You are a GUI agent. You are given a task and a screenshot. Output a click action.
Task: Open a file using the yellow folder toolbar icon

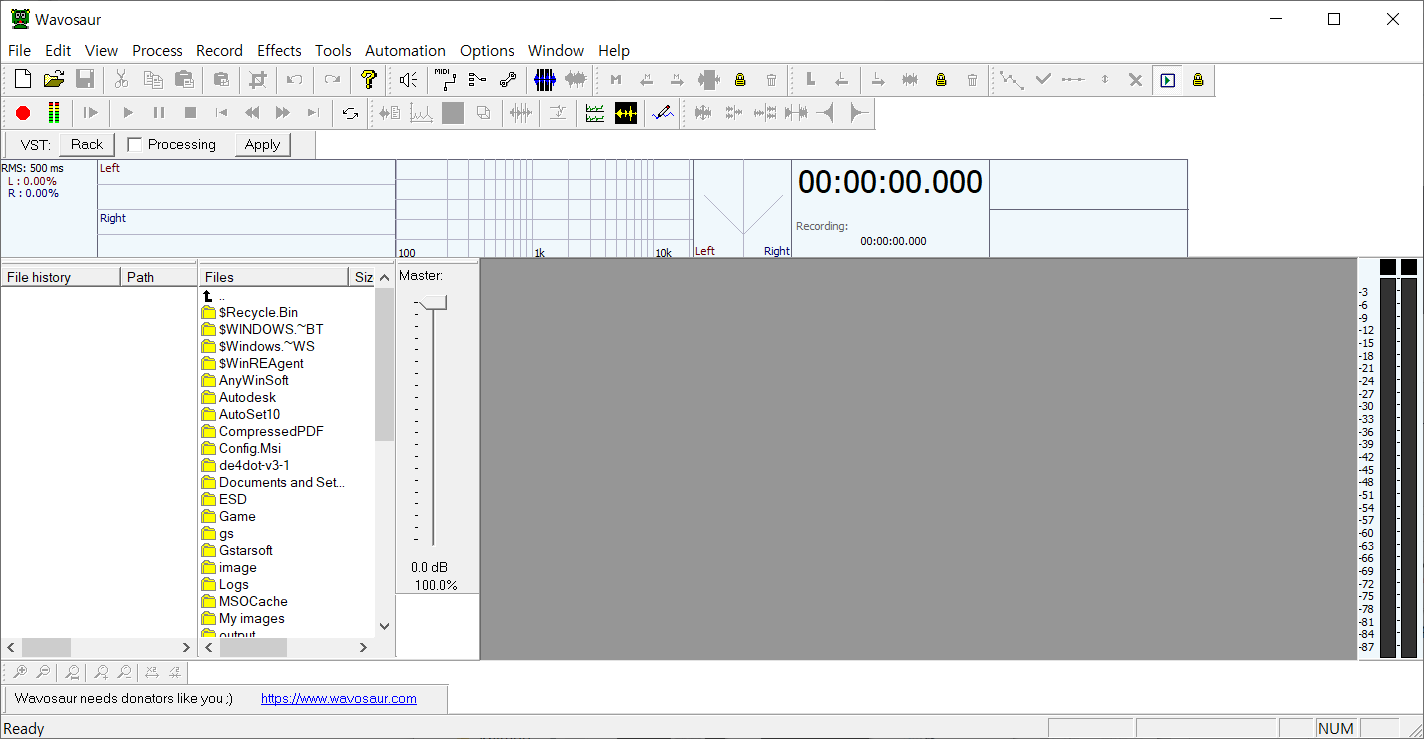tap(54, 80)
